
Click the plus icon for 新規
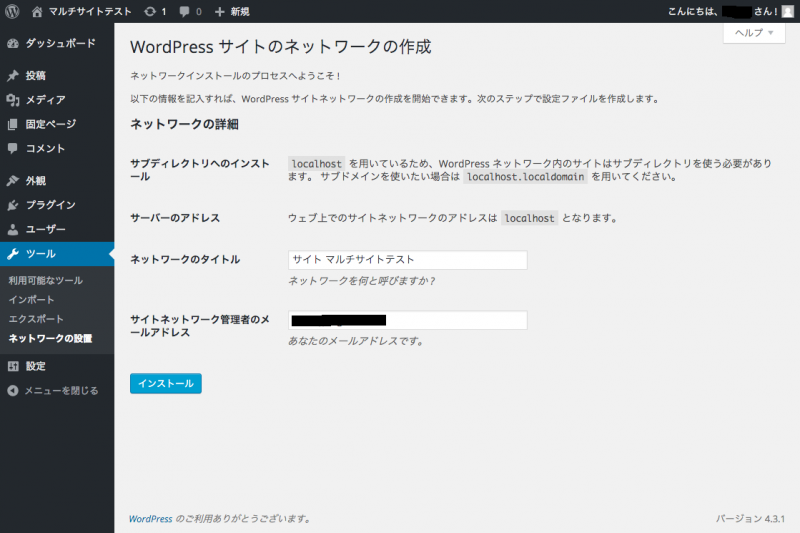click(219, 11)
